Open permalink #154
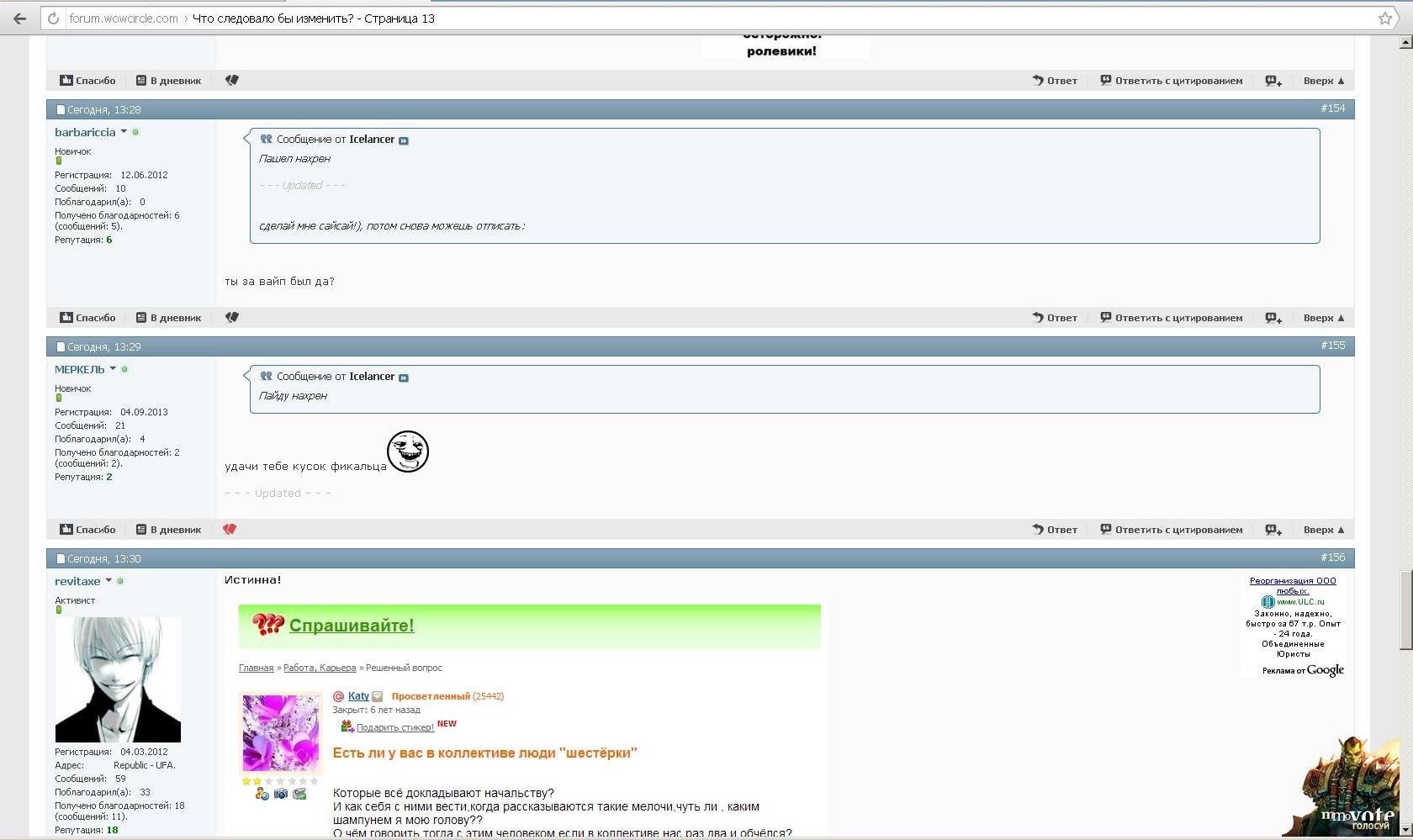This screenshot has width=1413, height=840. (x=1332, y=108)
